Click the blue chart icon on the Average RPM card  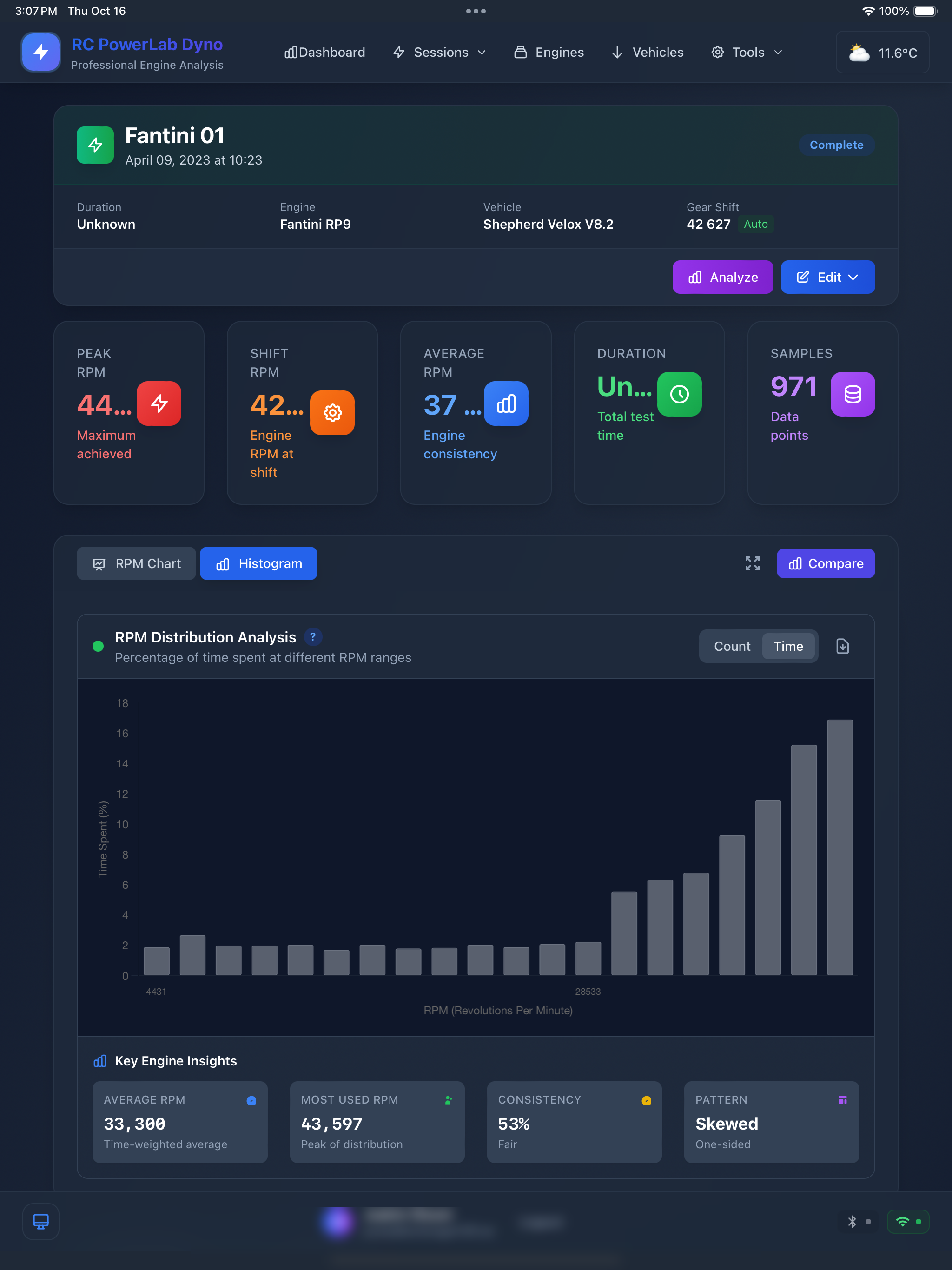click(506, 403)
